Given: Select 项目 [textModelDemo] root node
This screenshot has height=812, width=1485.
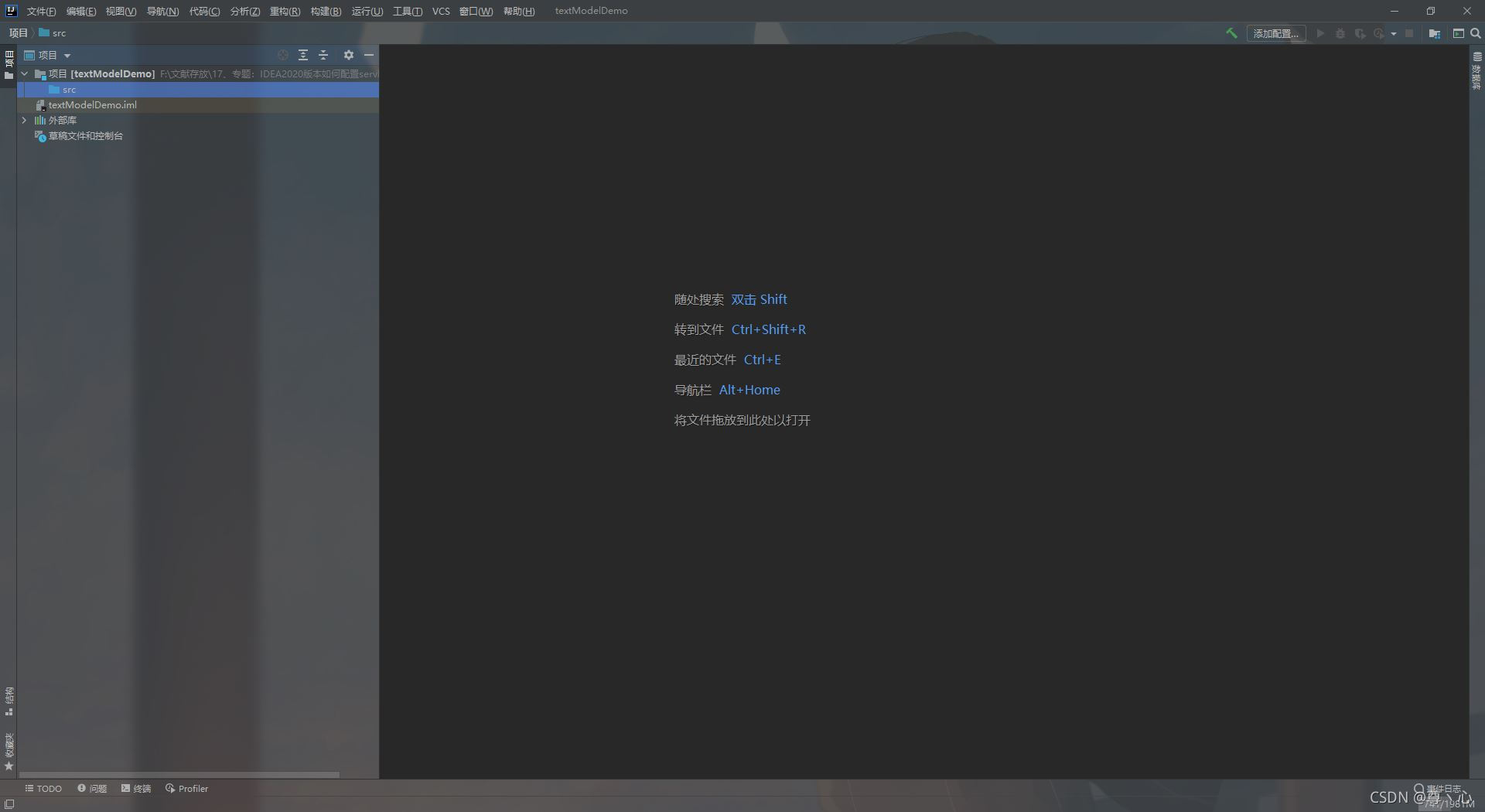Looking at the screenshot, I should click(198, 74).
